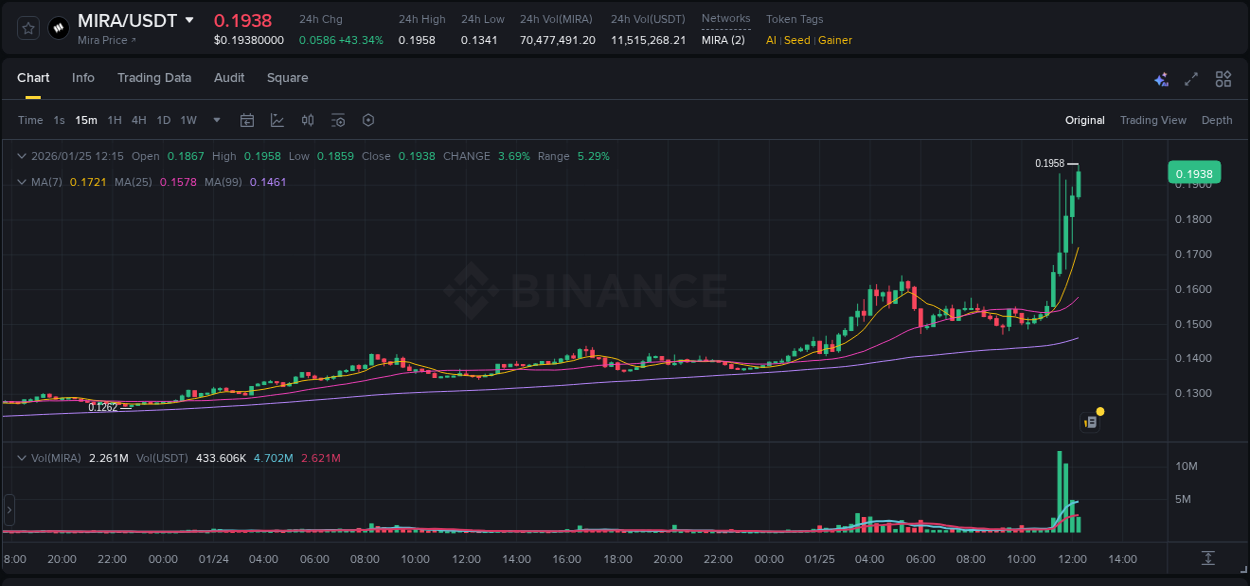The width and height of the screenshot is (1250, 586).
Task: Open the calendar date-jump tool
Action: tap(247, 120)
